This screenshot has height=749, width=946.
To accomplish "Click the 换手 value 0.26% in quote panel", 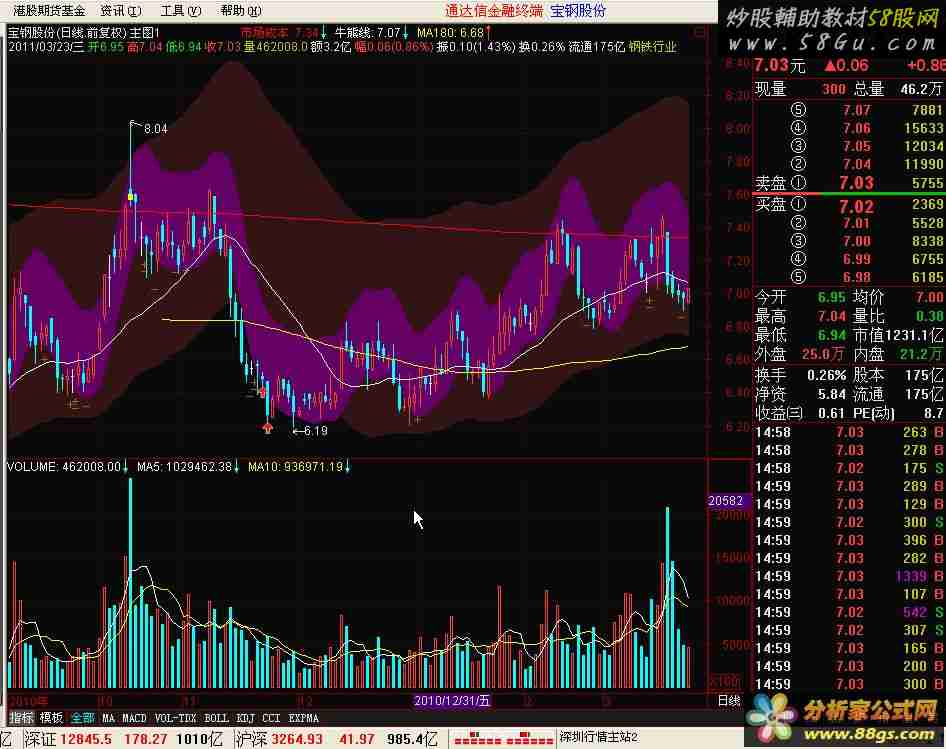I will [x=827, y=375].
